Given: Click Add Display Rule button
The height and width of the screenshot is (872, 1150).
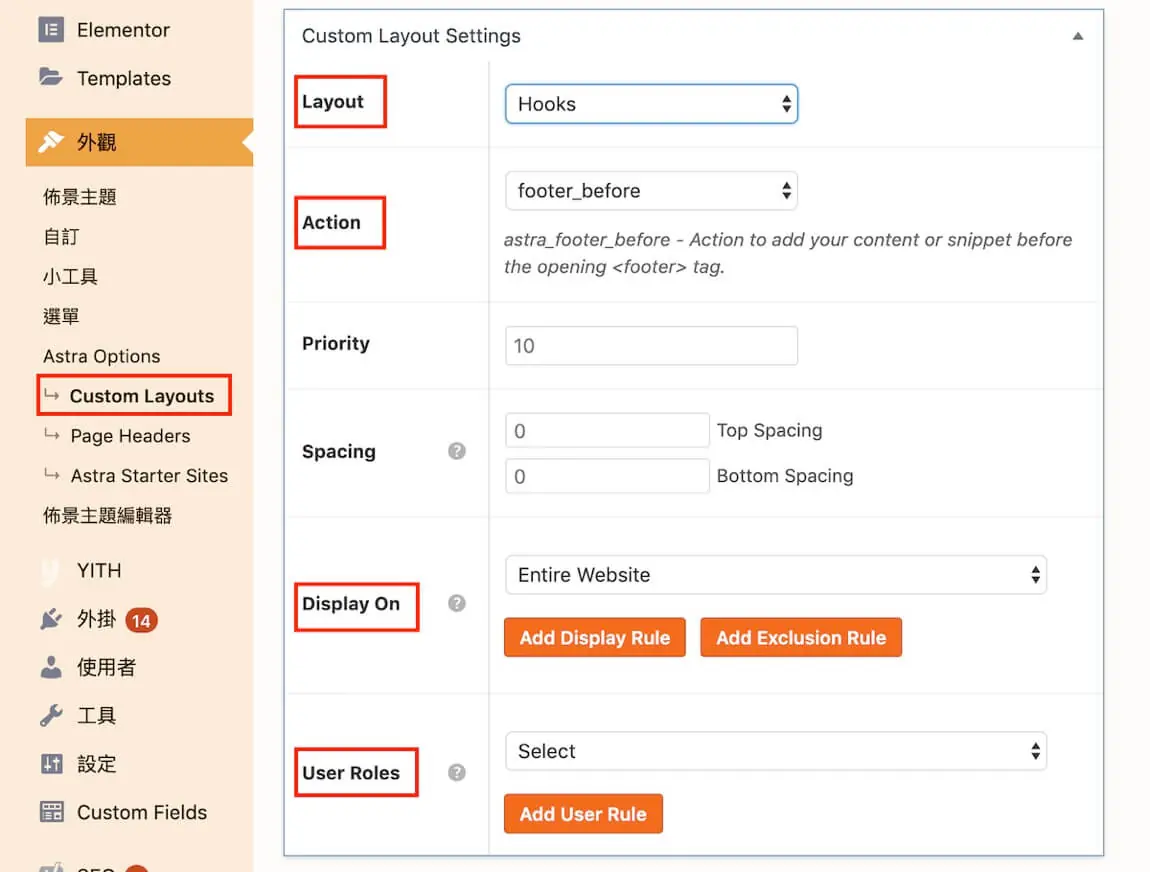Looking at the screenshot, I should coord(595,637).
